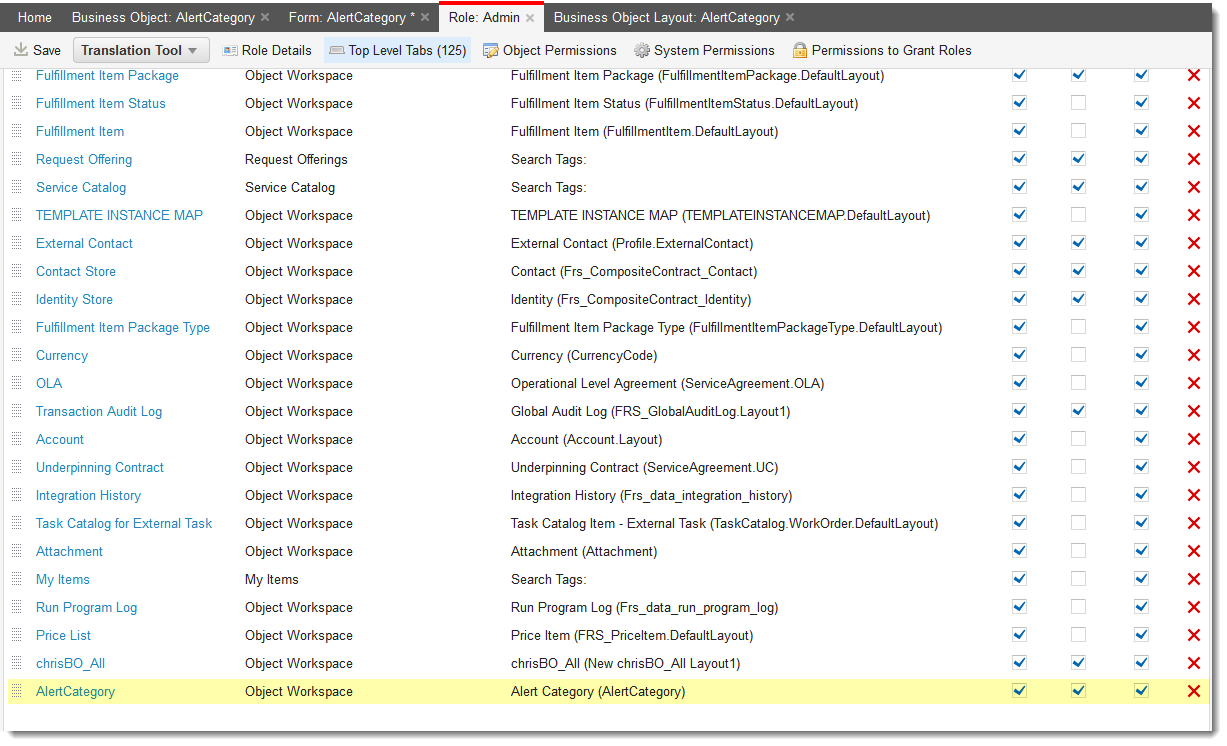
Task: Select 'Currency (CurrencyCode)' layout cell
Action: point(584,355)
